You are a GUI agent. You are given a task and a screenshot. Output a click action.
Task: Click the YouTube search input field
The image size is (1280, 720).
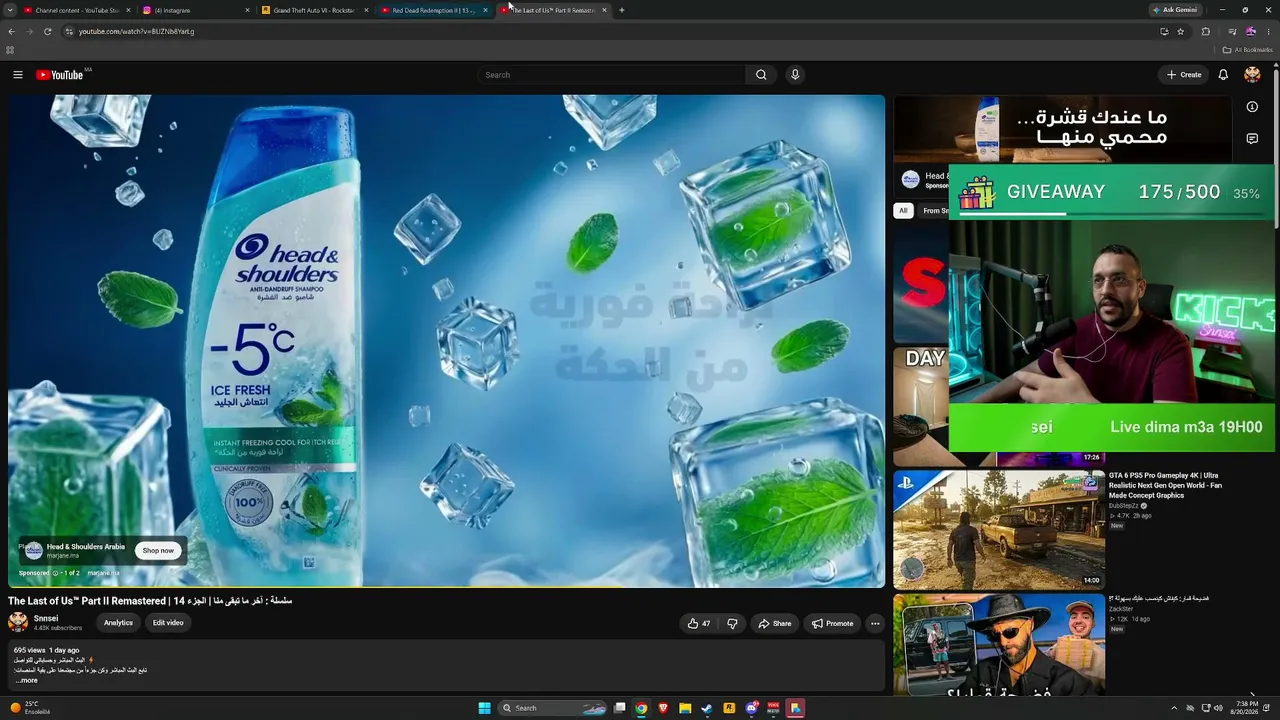pos(611,75)
